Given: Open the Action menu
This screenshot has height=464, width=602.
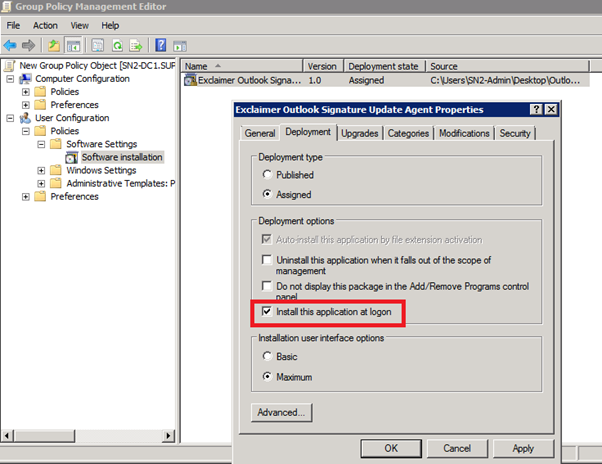Looking at the screenshot, I should click(45, 25).
